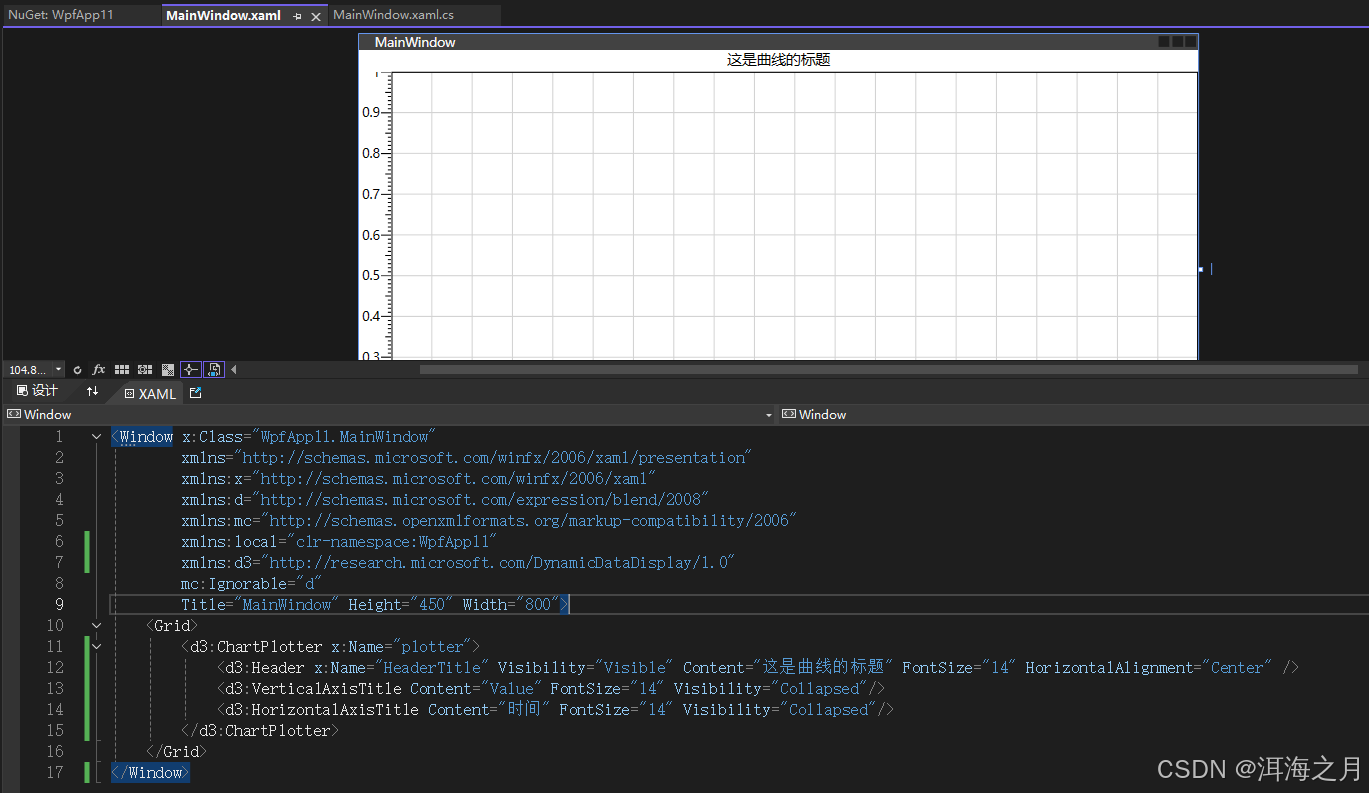Click the swap panes arrows icon
This screenshot has height=793, width=1369.
tap(92, 392)
